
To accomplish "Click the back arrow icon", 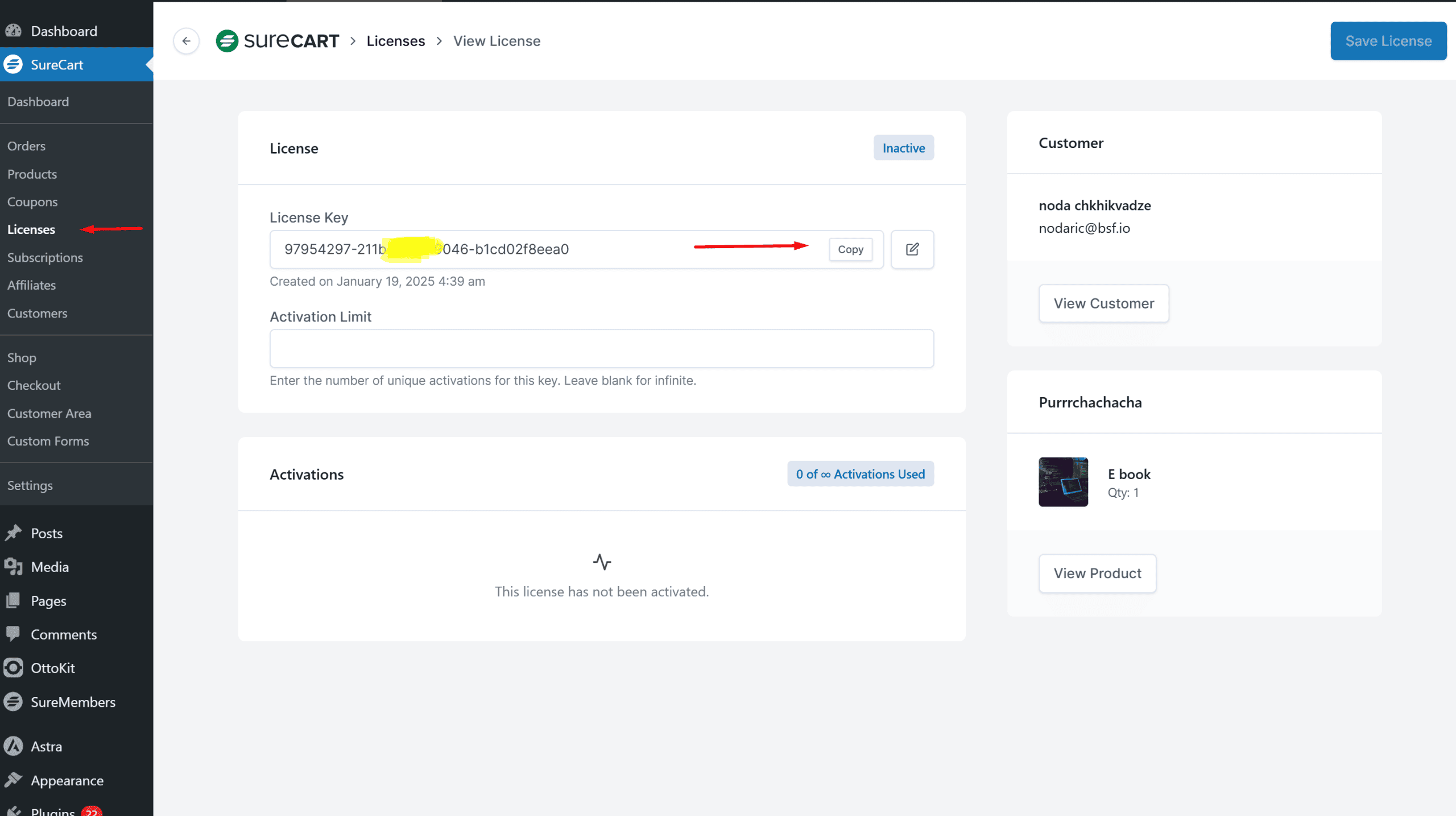I will [x=186, y=41].
